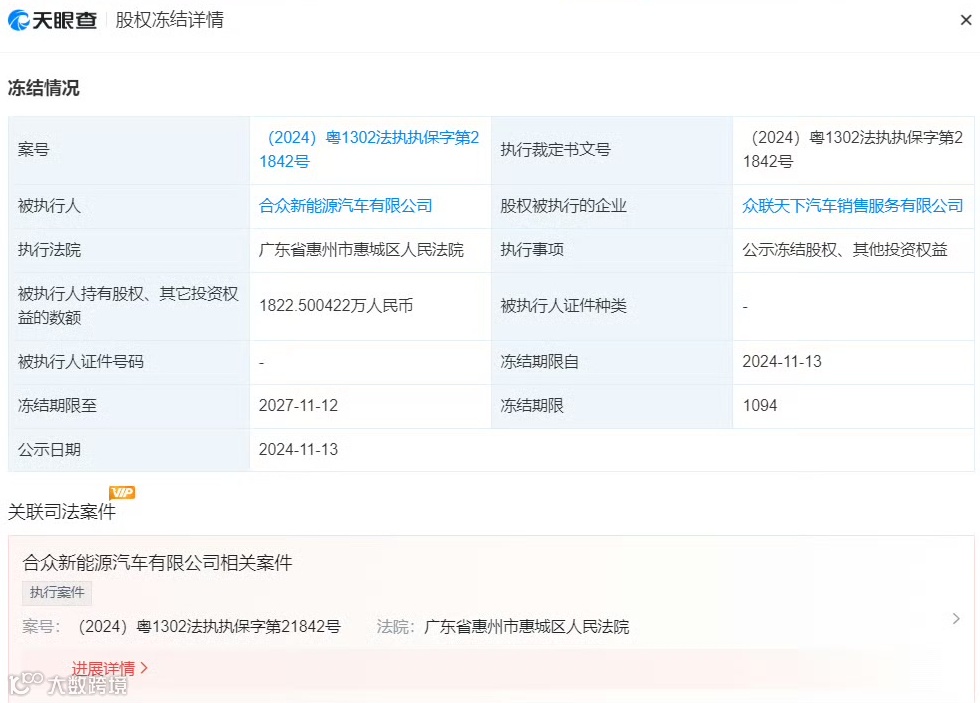Select the 被执行人证件号码 label

point(81,361)
